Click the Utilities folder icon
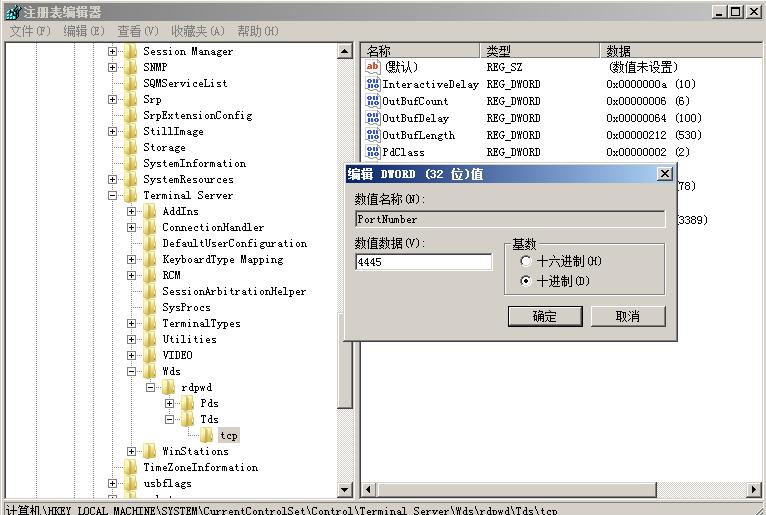The width and height of the screenshot is (766, 515). pos(149,340)
